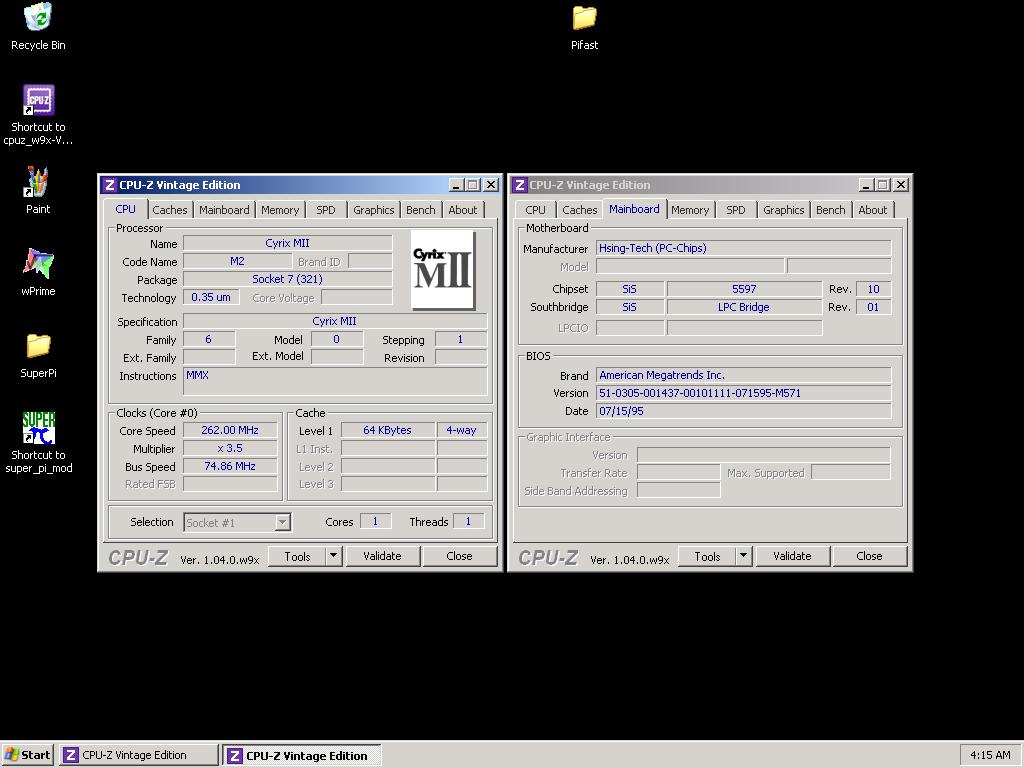The image size is (1024, 768).
Task: Click Validate button in left CPU-Z window
Action: (382, 556)
